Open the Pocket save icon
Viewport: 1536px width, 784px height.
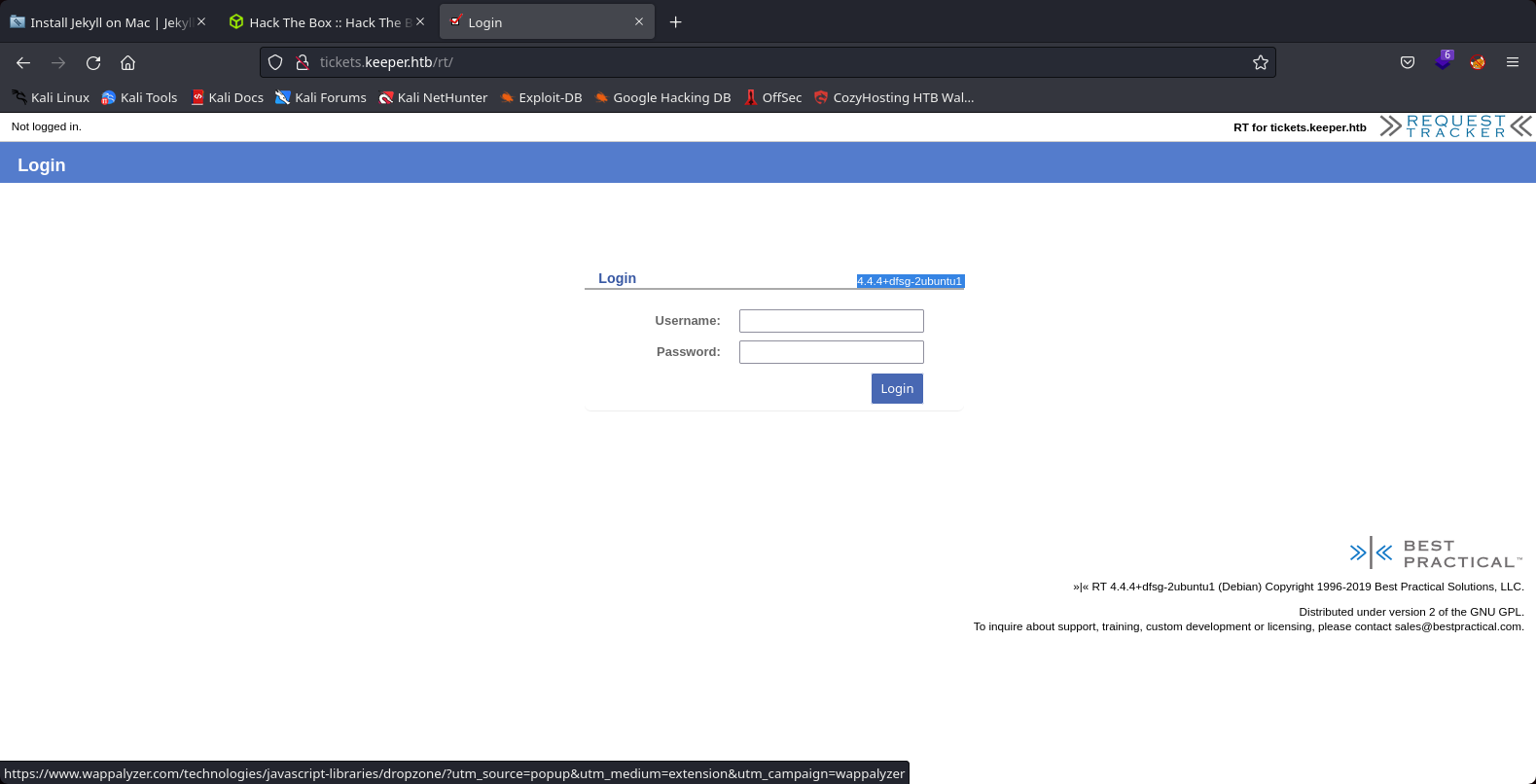(x=1408, y=62)
